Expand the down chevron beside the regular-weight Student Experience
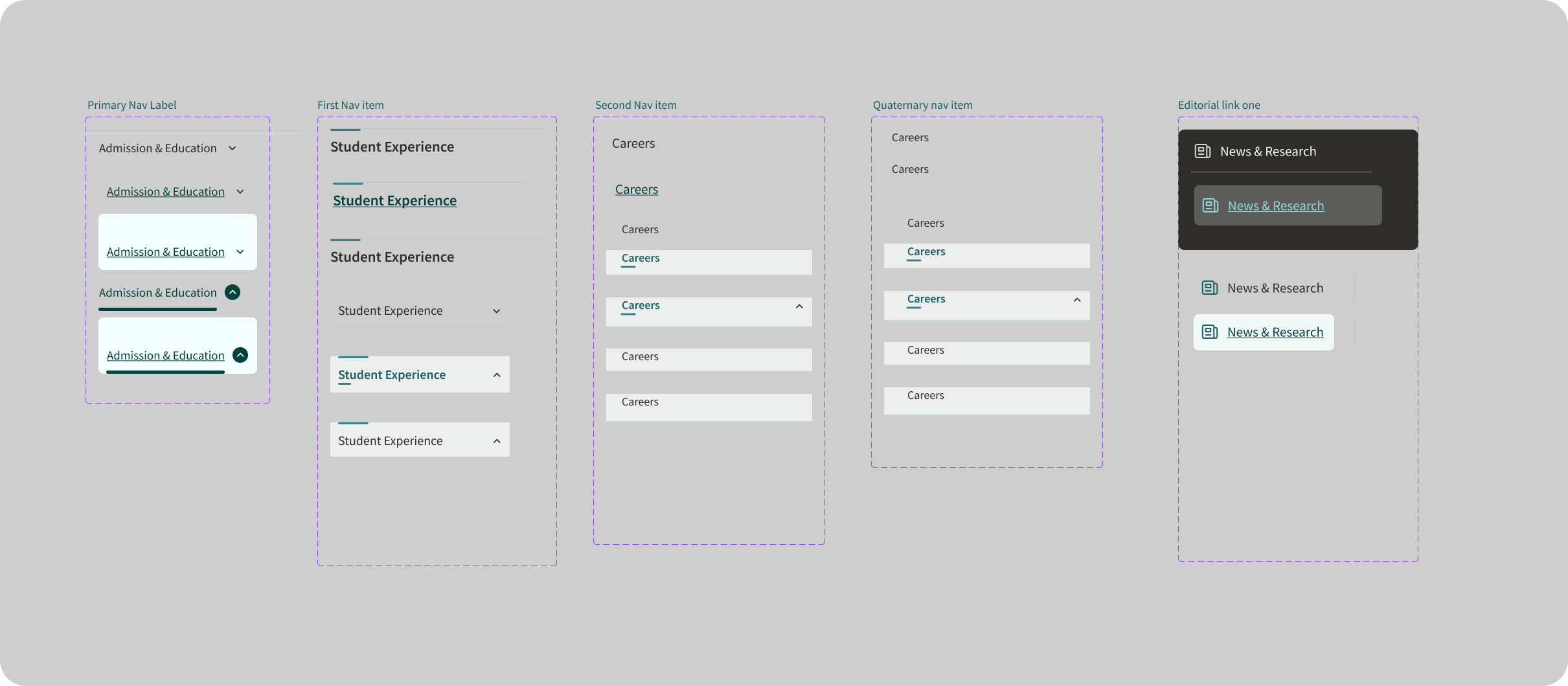This screenshot has height=686, width=1568. (497, 311)
